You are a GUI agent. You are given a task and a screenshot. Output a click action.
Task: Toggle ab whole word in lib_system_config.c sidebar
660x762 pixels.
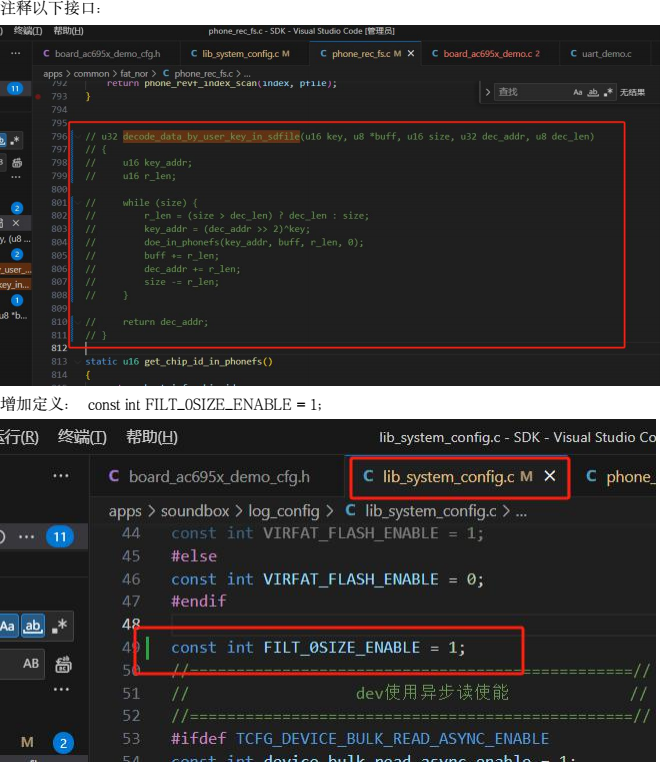click(33, 626)
